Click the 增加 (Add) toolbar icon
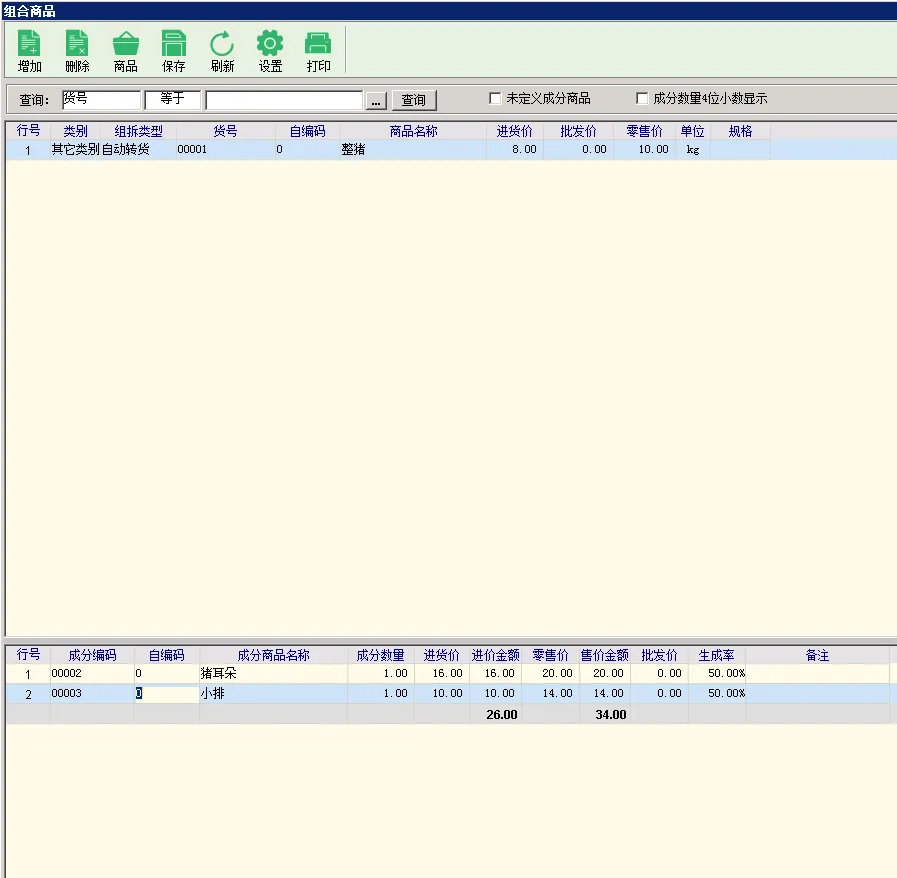Screen dimensions: 897x878 tap(30, 51)
